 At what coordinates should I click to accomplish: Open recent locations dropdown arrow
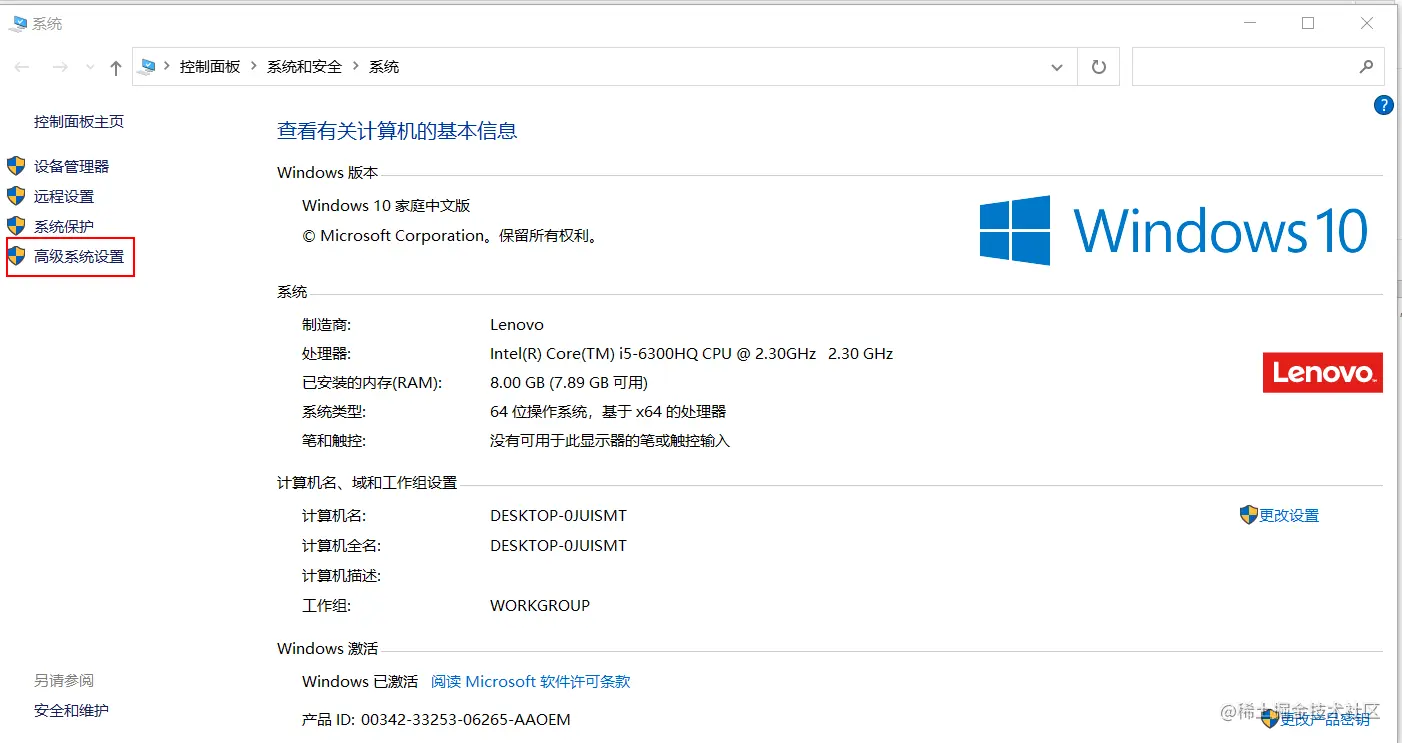pyautogui.click(x=90, y=67)
